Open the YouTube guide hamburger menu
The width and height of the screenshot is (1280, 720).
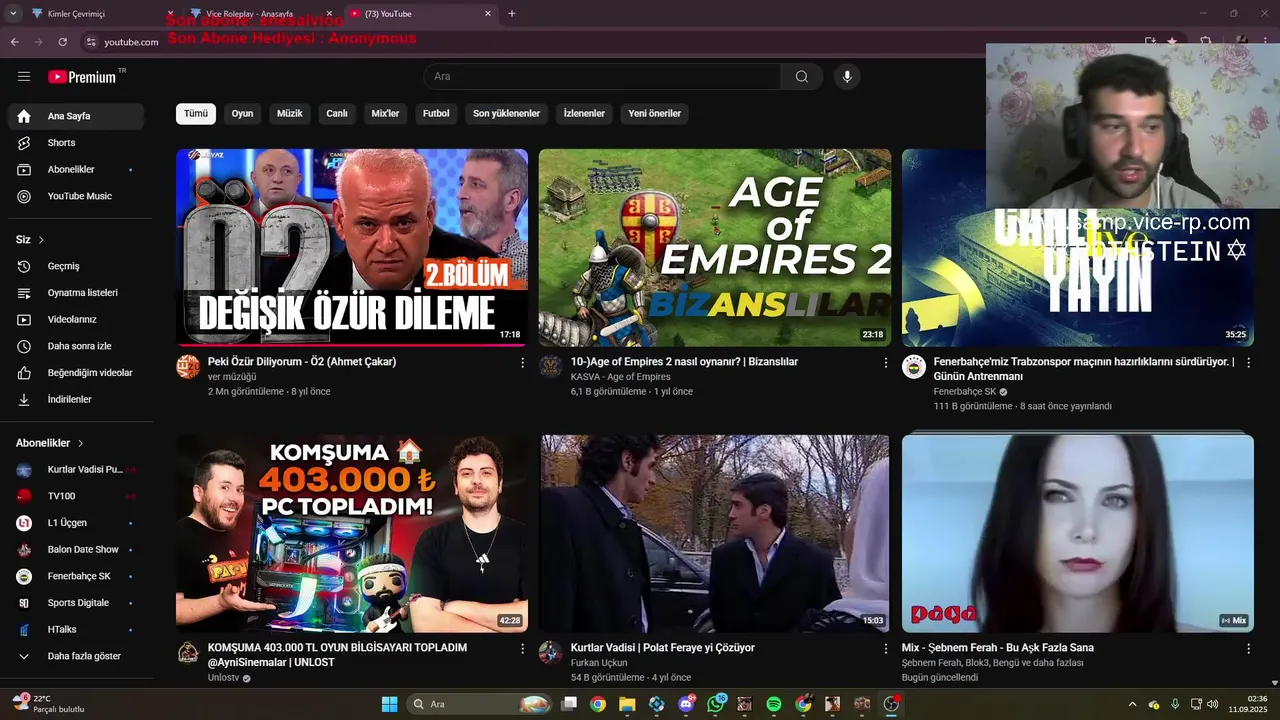pos(24,76)
